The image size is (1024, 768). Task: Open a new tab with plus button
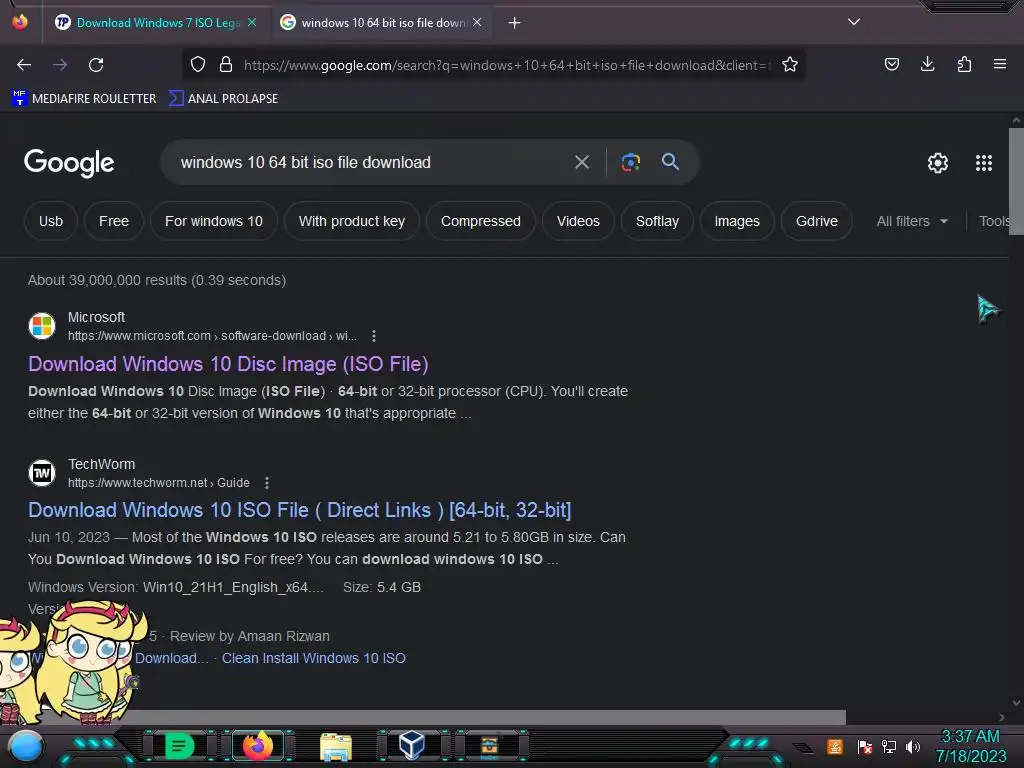[515, 23]
